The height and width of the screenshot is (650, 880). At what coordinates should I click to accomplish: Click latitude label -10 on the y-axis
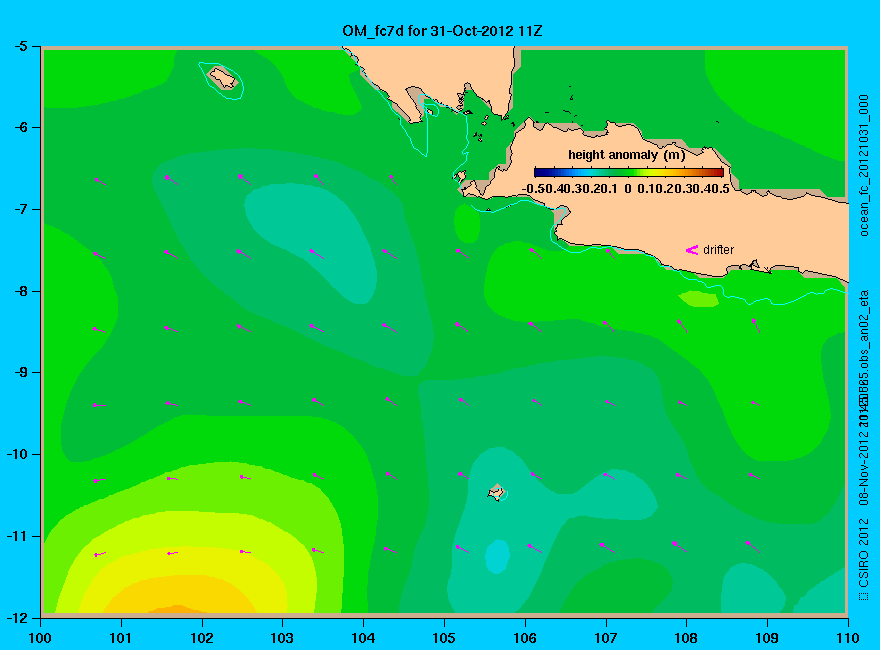click(17, 454)
